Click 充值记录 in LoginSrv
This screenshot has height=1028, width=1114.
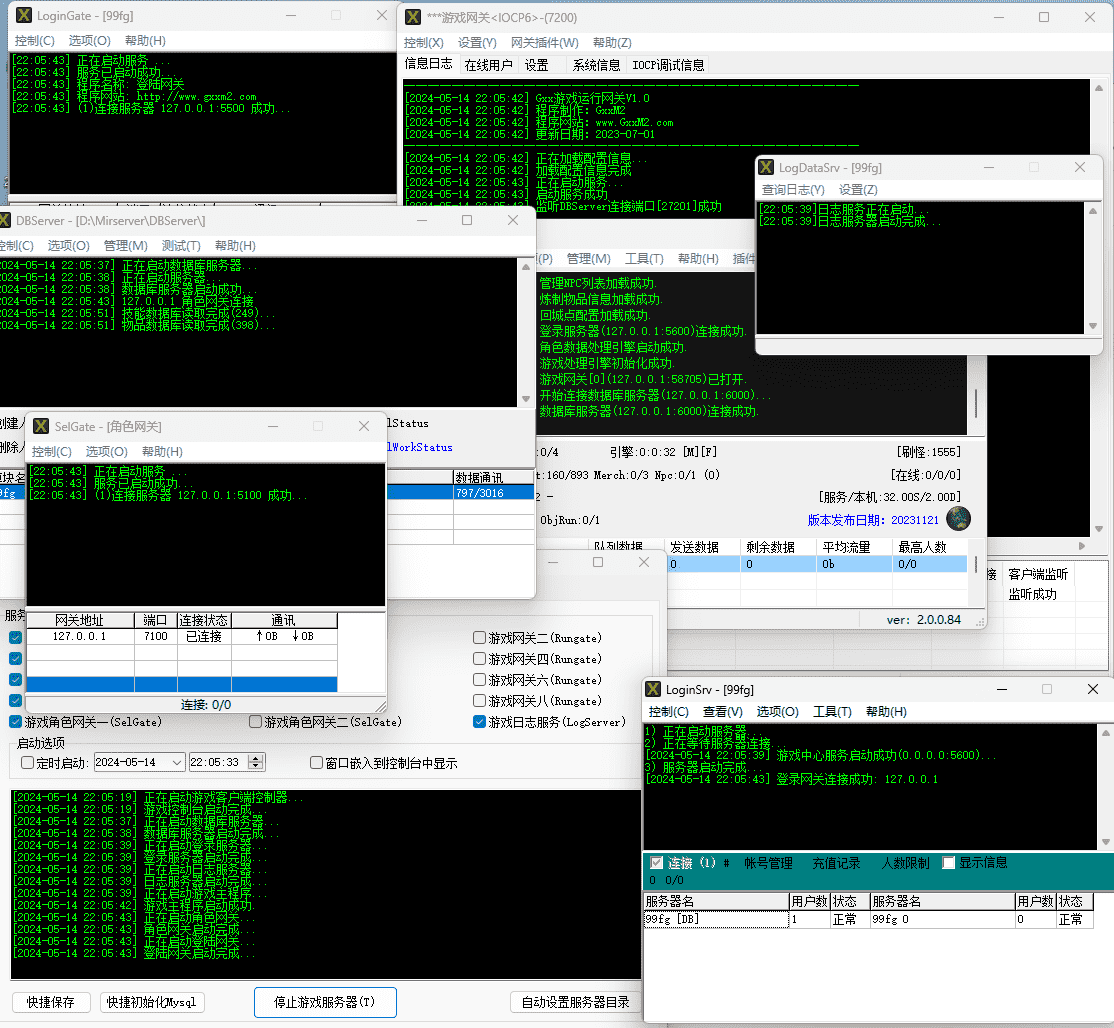point(836,862)
